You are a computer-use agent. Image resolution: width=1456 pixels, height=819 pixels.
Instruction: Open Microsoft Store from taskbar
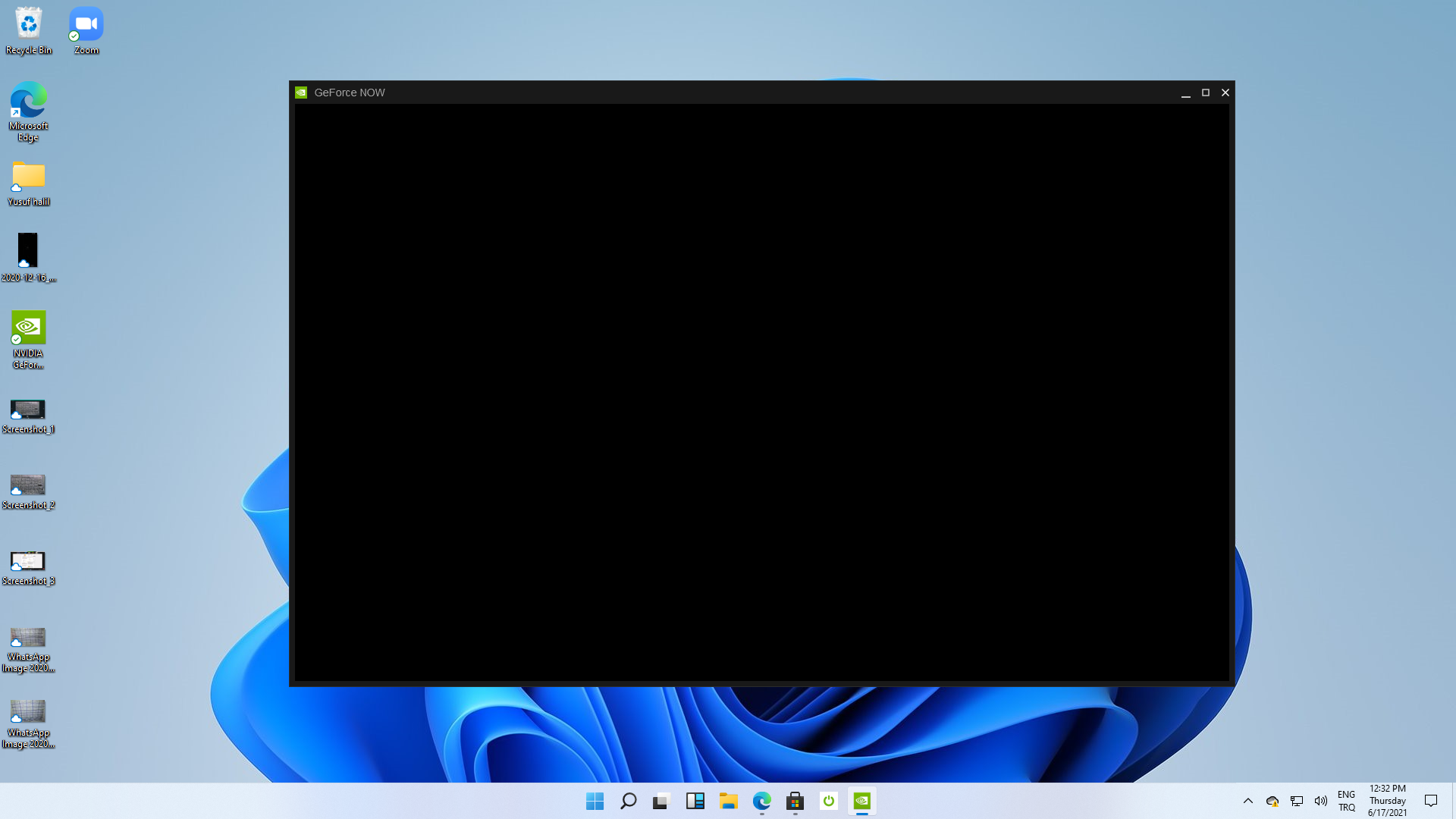click(x=795, y=801)
